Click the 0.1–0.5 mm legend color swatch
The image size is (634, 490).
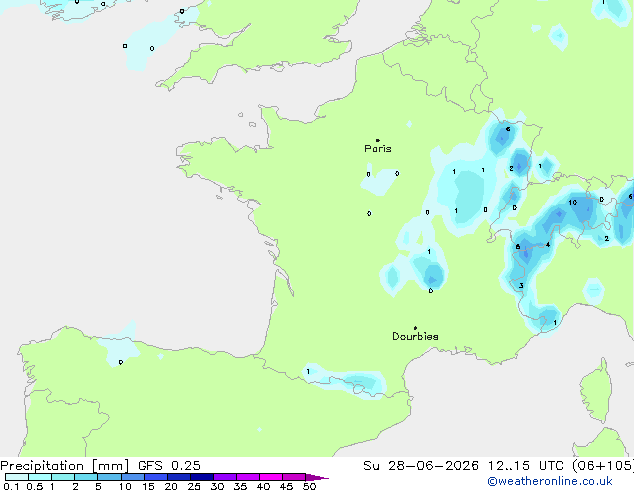[17, 477]
